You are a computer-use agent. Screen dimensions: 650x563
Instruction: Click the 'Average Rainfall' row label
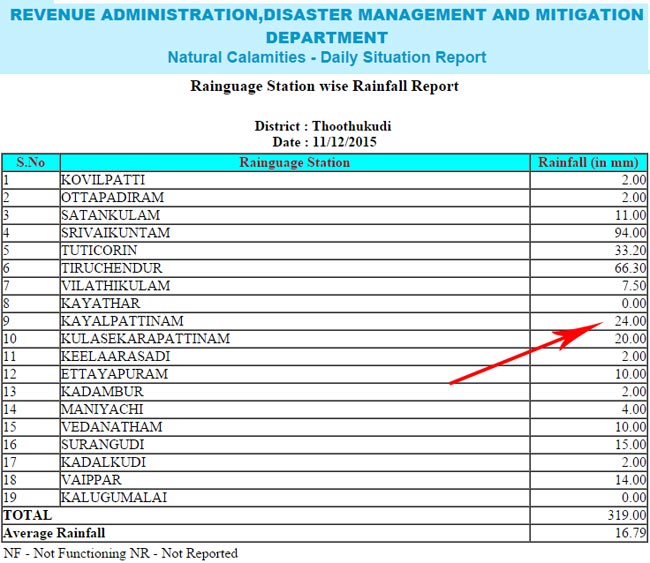click(x=54, y=533)
